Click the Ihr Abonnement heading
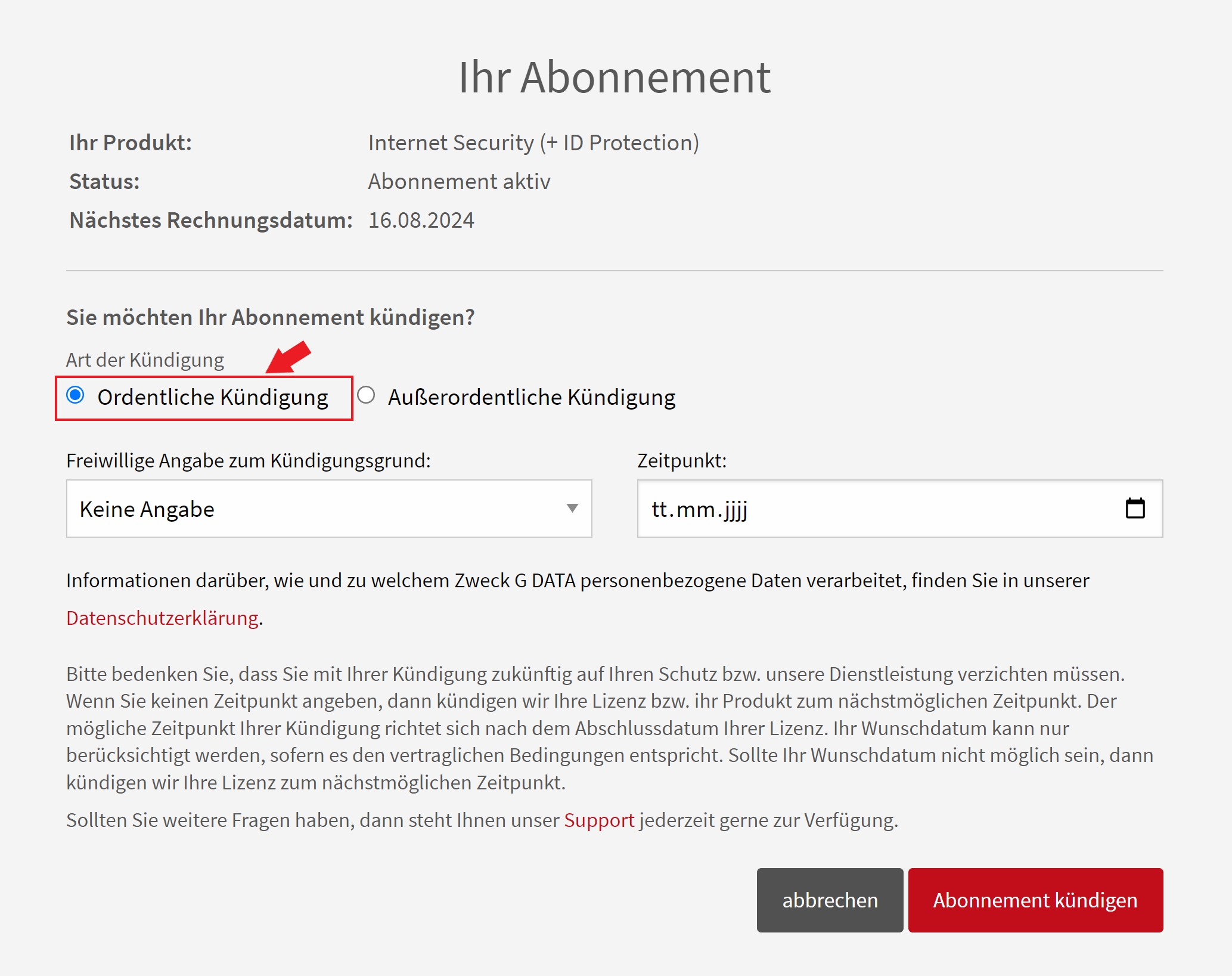The width and height of the screenshot is (1232, 976). (615, 77)
